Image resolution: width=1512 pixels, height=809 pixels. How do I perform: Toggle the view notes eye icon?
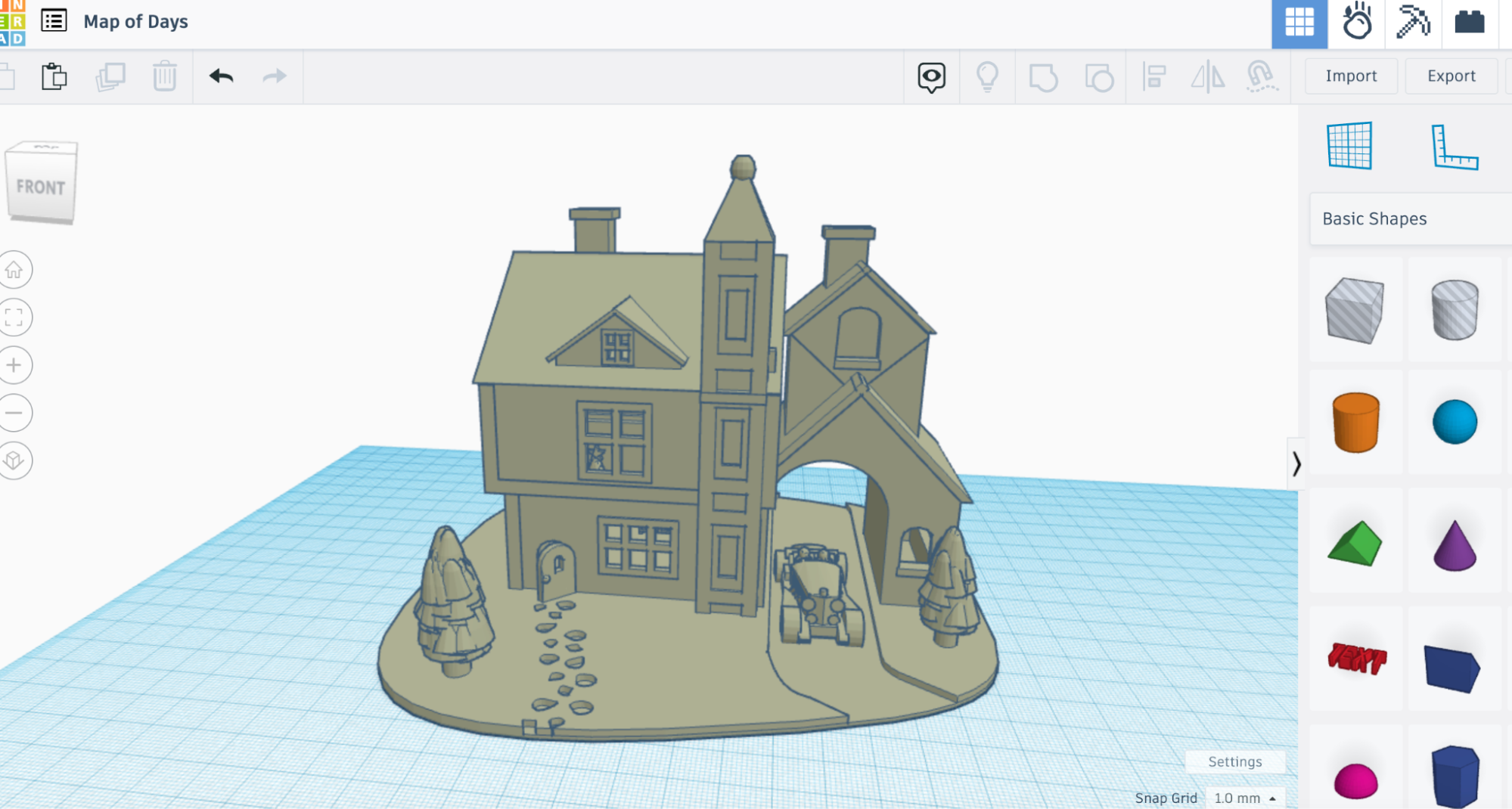click(x=931, y=76)
